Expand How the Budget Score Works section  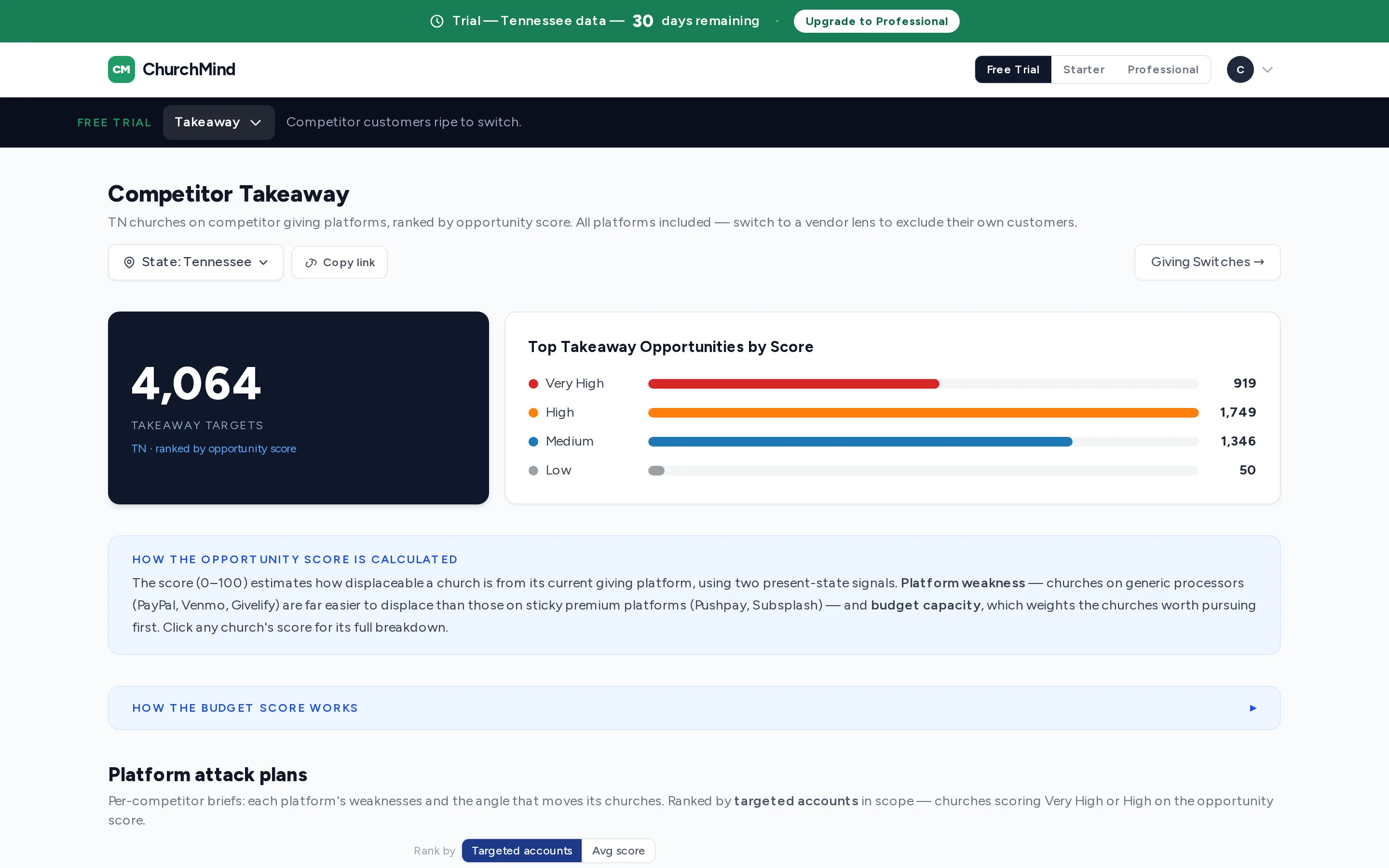[x=694, y=708]
